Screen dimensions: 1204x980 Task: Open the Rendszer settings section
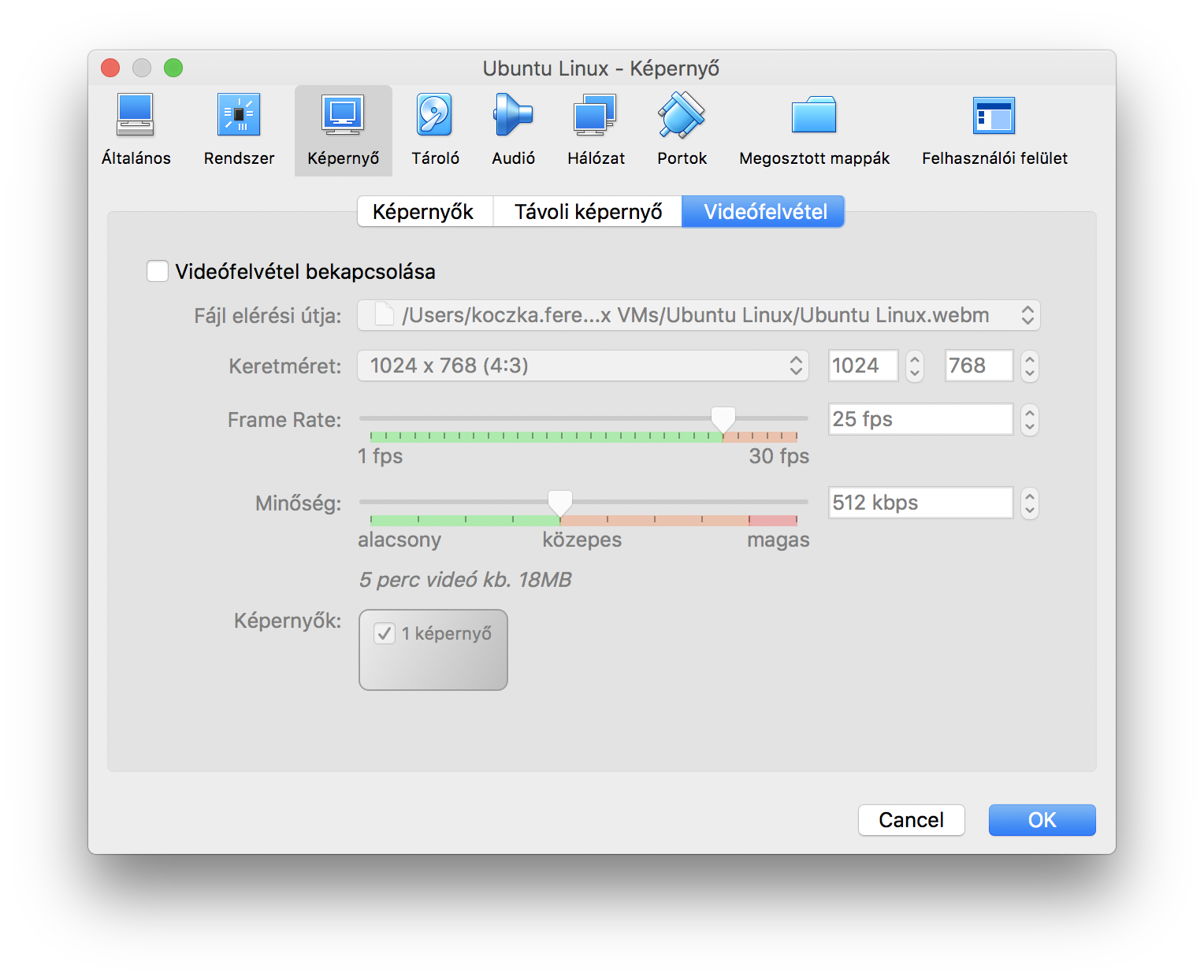[x=239, y=130]
